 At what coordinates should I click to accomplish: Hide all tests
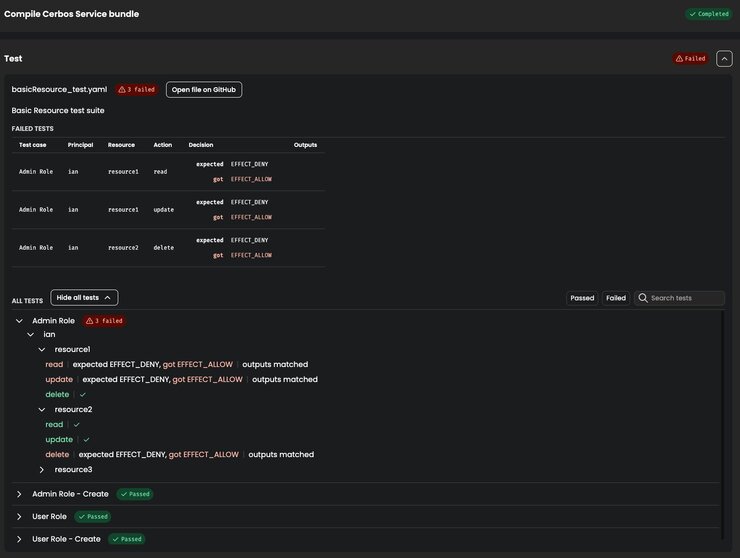(84, 297)
